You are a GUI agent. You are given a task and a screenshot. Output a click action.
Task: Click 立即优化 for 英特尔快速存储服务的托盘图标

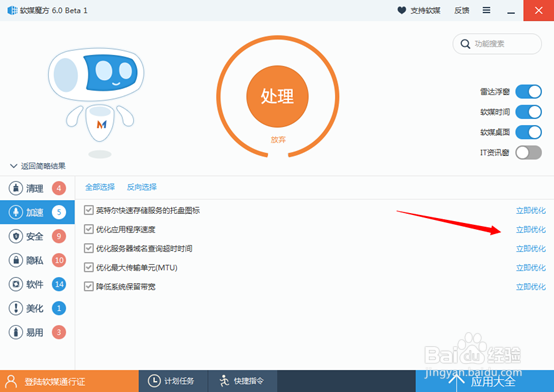[x=531, y=211]
